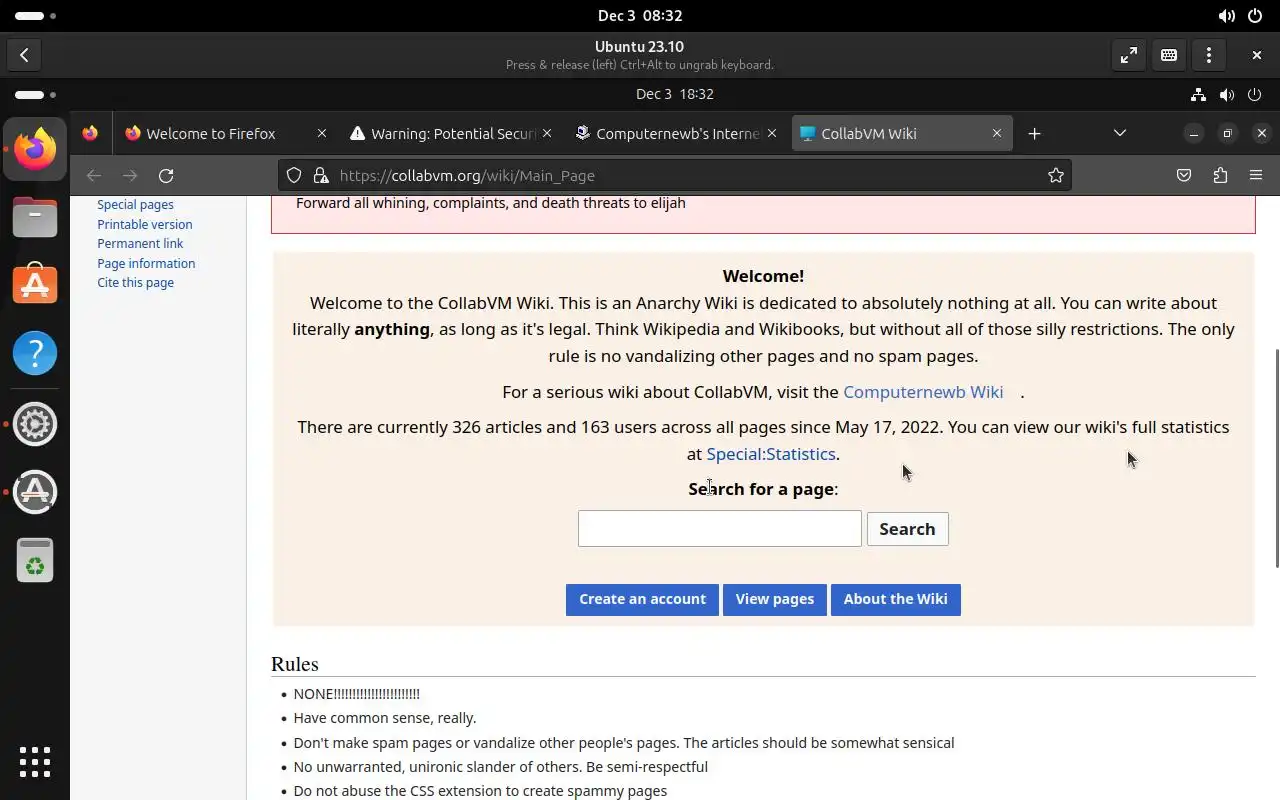Launch Ubuntu Software from the dock

(35, 284)
